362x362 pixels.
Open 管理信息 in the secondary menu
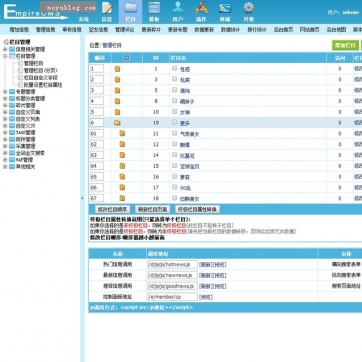pos(45,29)
